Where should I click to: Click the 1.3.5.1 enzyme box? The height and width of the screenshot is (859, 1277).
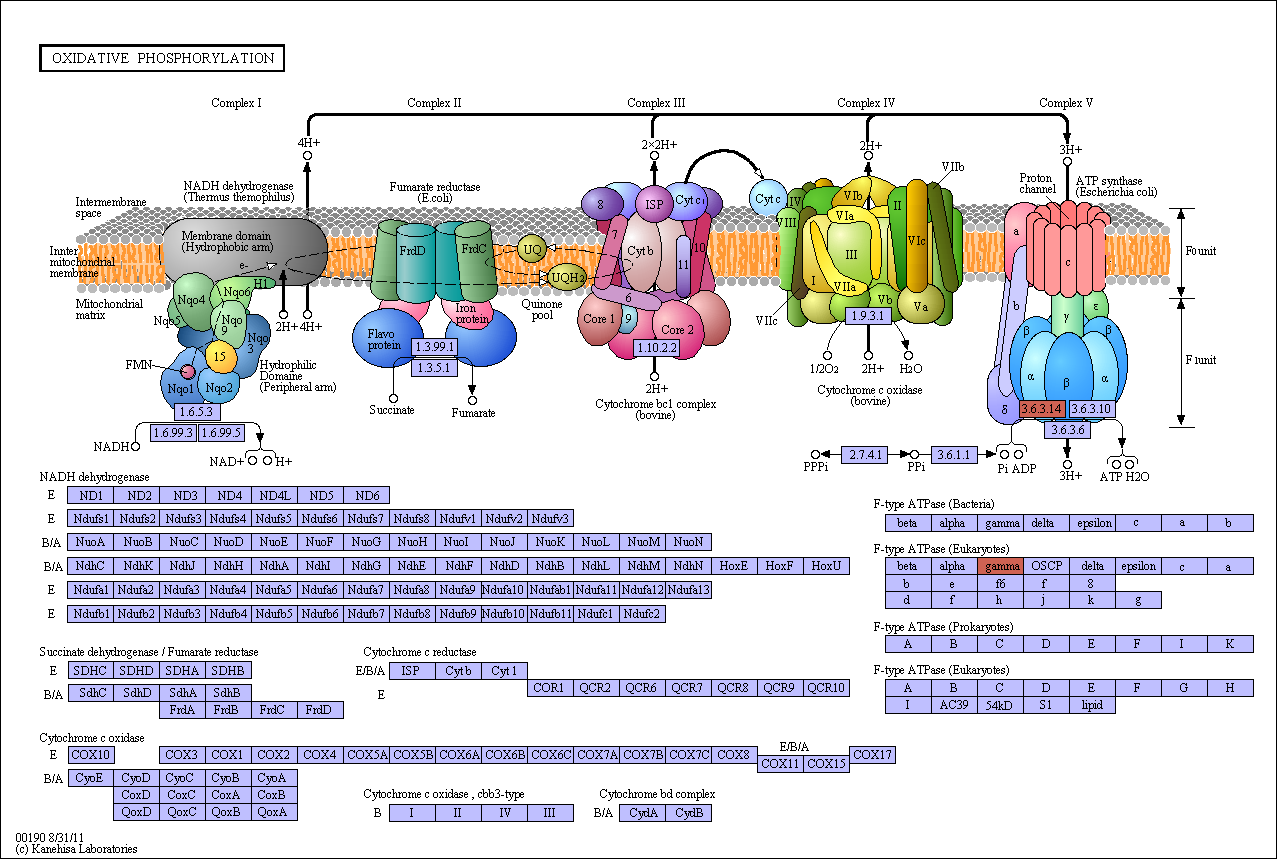coord(435,367)
